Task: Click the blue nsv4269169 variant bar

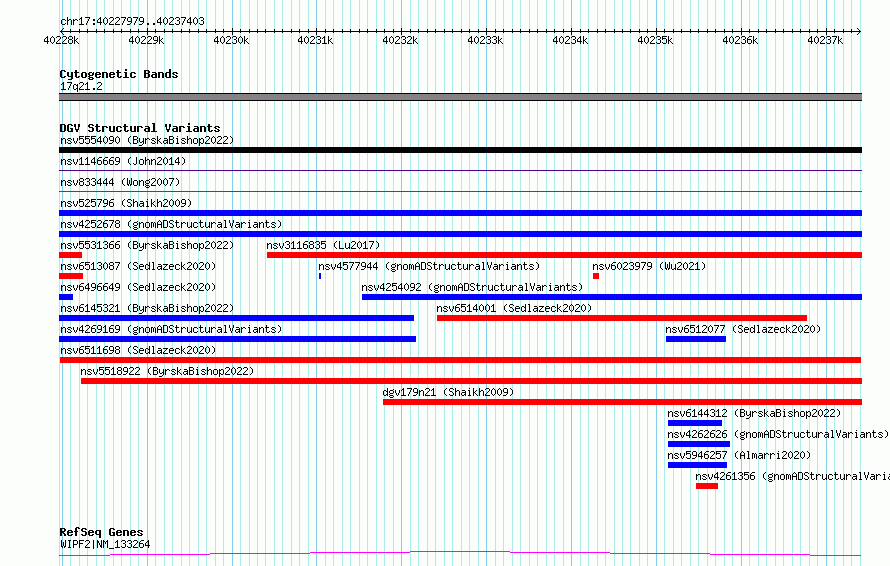Action: point(237,339)
